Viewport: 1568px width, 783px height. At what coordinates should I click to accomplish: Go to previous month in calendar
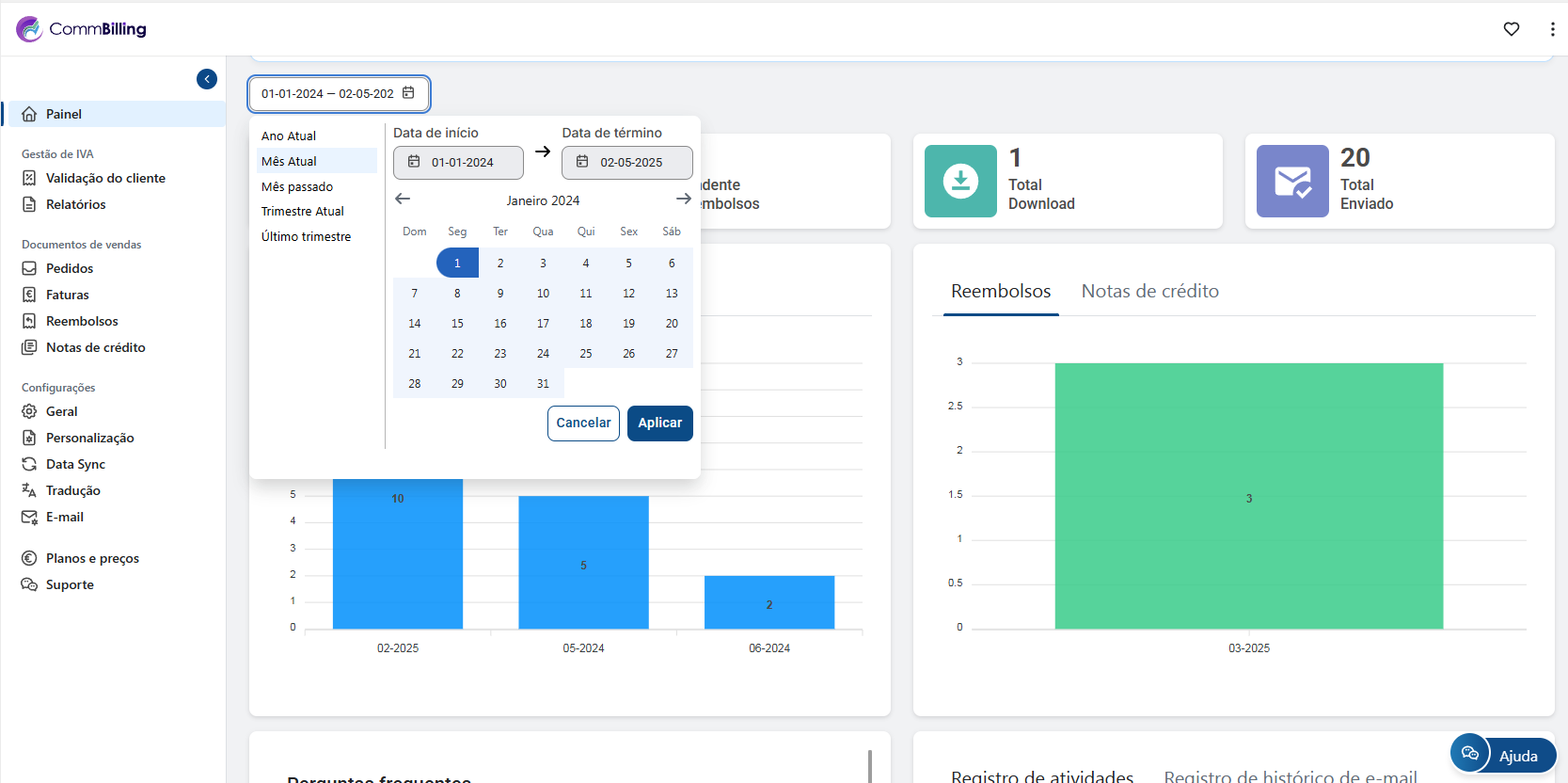(403, 199)
